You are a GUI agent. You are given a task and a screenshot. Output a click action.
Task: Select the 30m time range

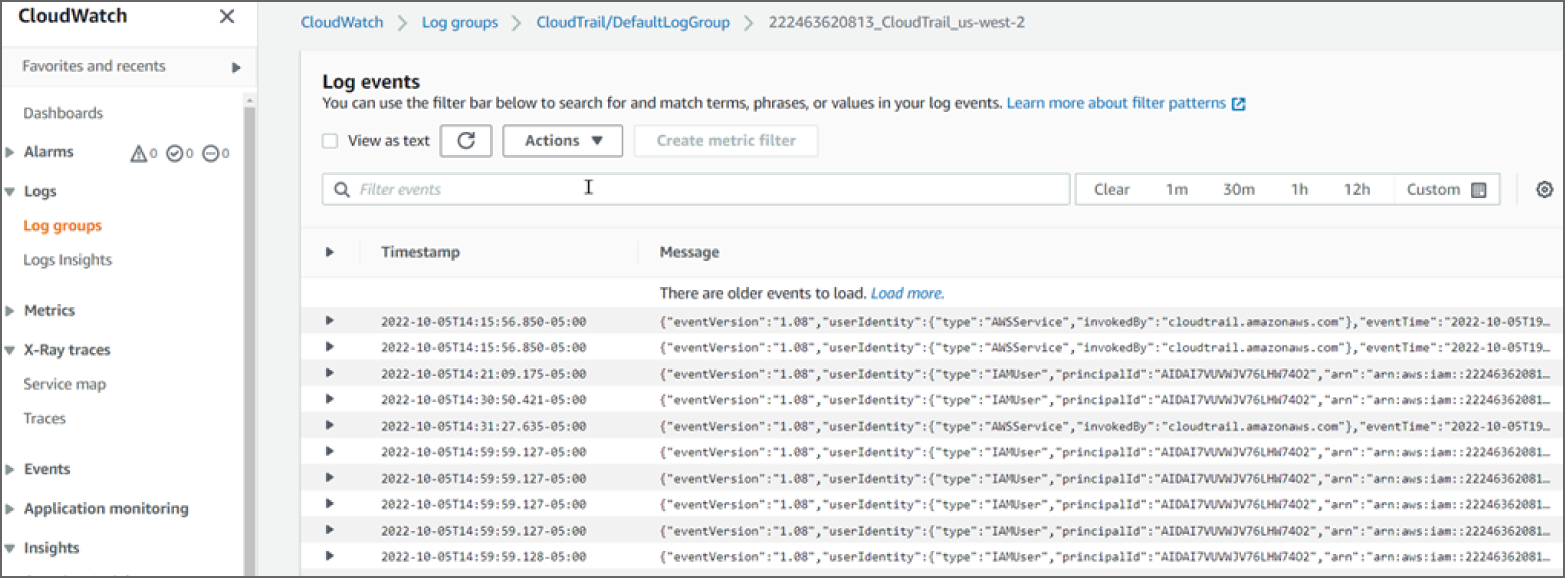(x=1239, y=190)
